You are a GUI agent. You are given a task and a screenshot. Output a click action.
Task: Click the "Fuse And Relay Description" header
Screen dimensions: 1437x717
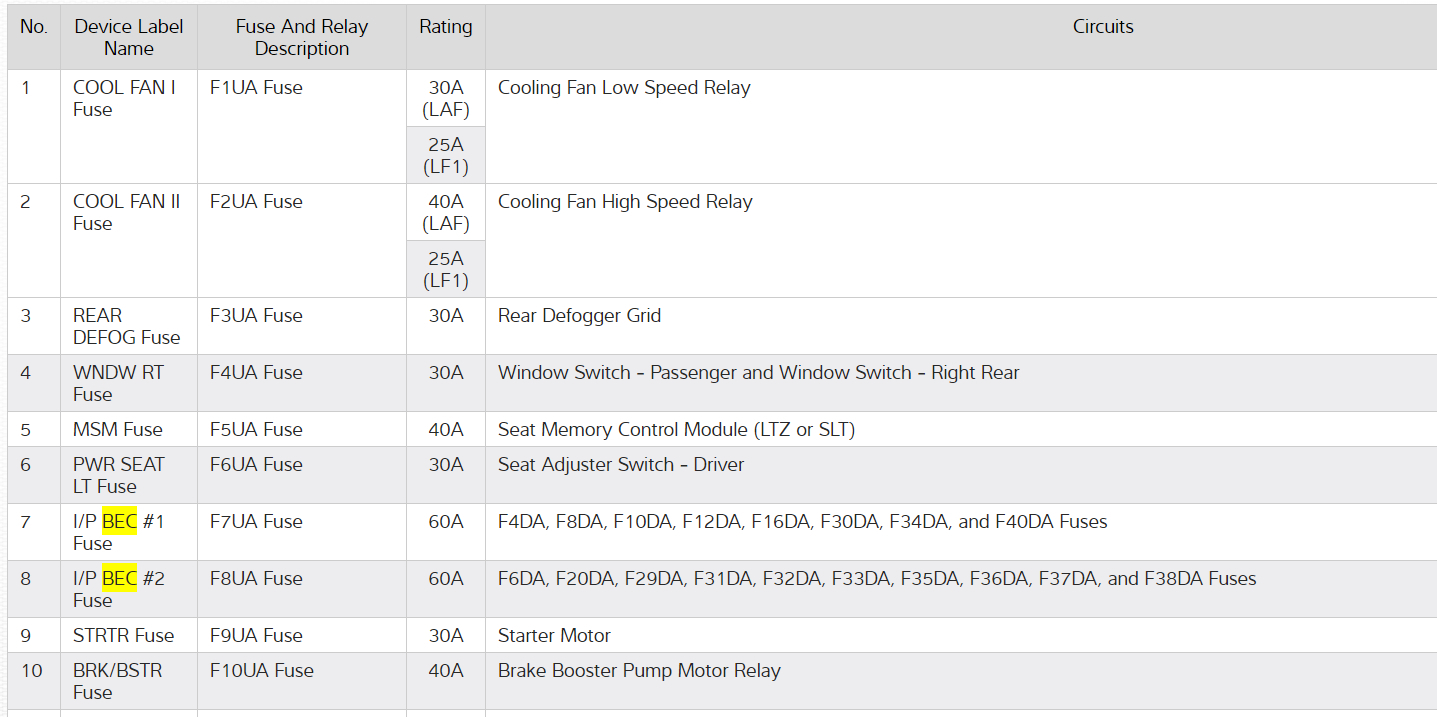[x=301, y=38]
